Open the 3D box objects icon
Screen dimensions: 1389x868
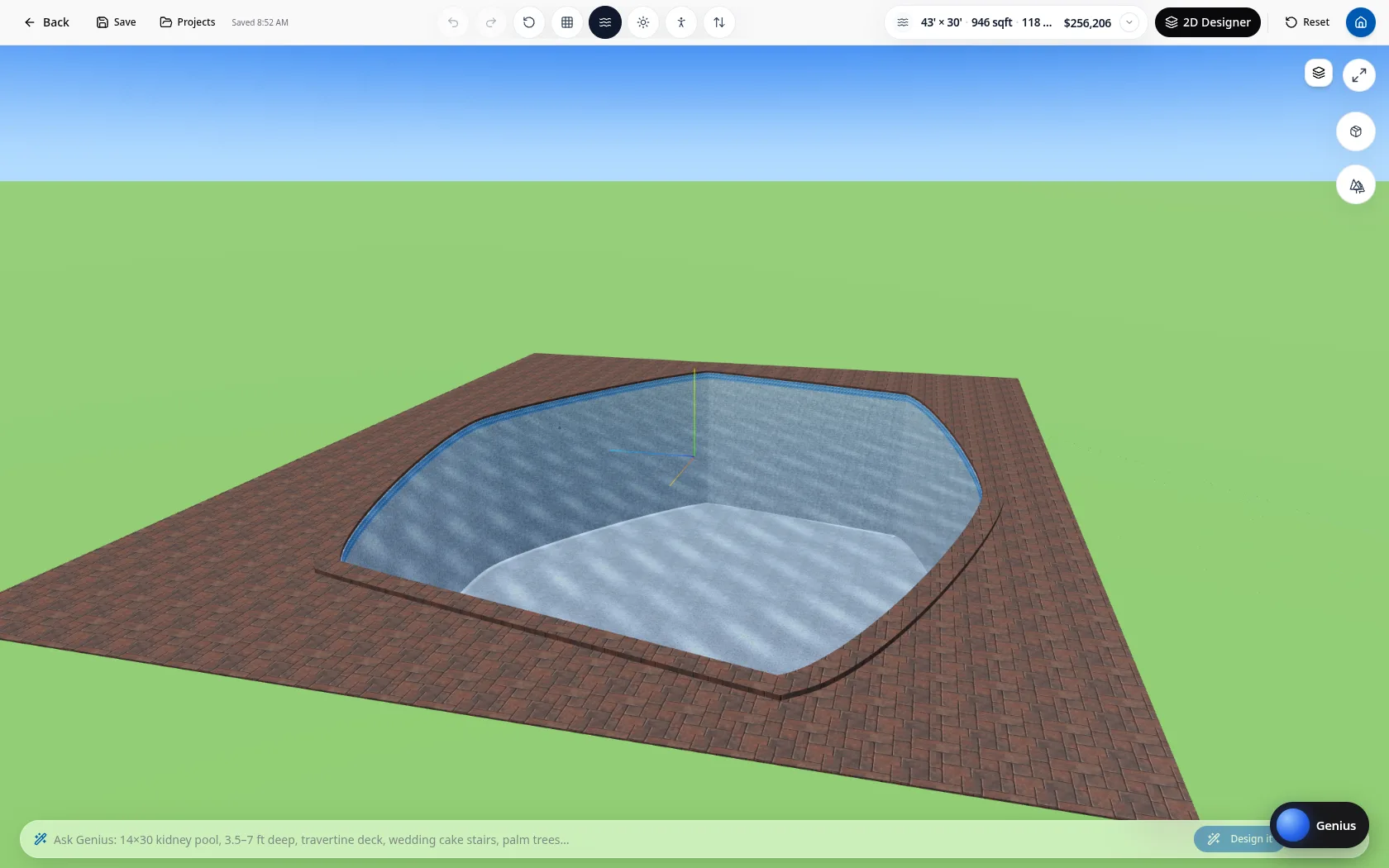click(1356, 131)
